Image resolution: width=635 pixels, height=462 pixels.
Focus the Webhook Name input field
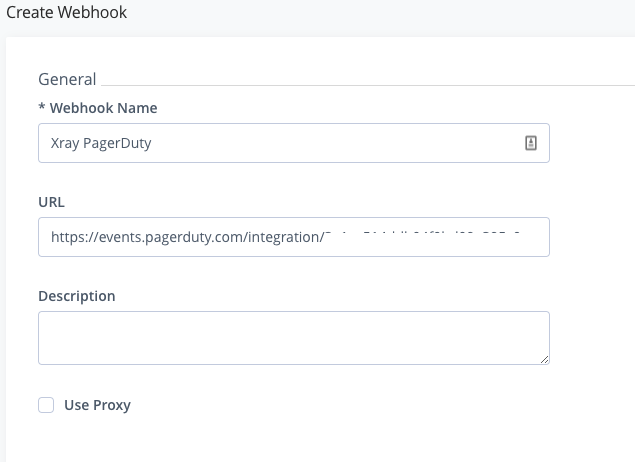point(294,143)
